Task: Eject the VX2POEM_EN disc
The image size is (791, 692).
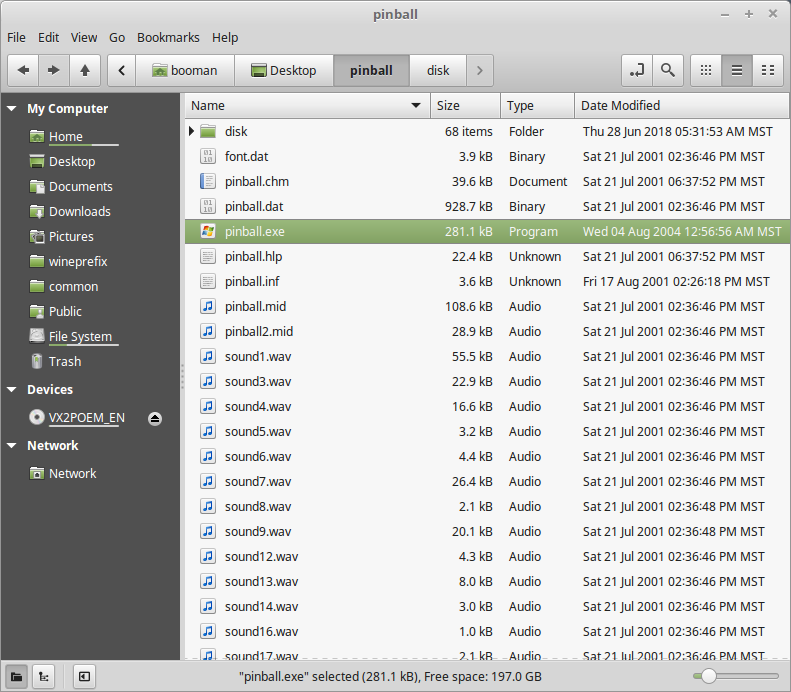Action: coord(155,418)
